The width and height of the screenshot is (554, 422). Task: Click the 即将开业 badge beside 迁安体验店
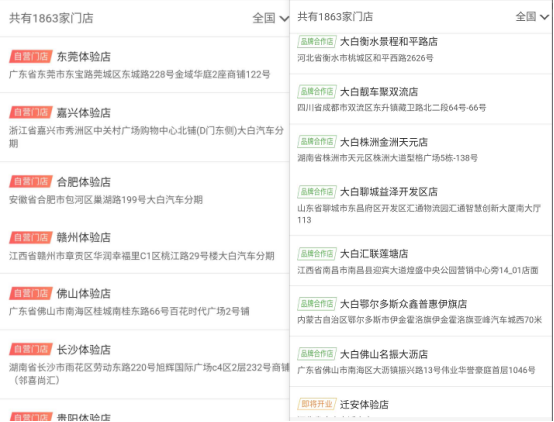coord(317,404)
